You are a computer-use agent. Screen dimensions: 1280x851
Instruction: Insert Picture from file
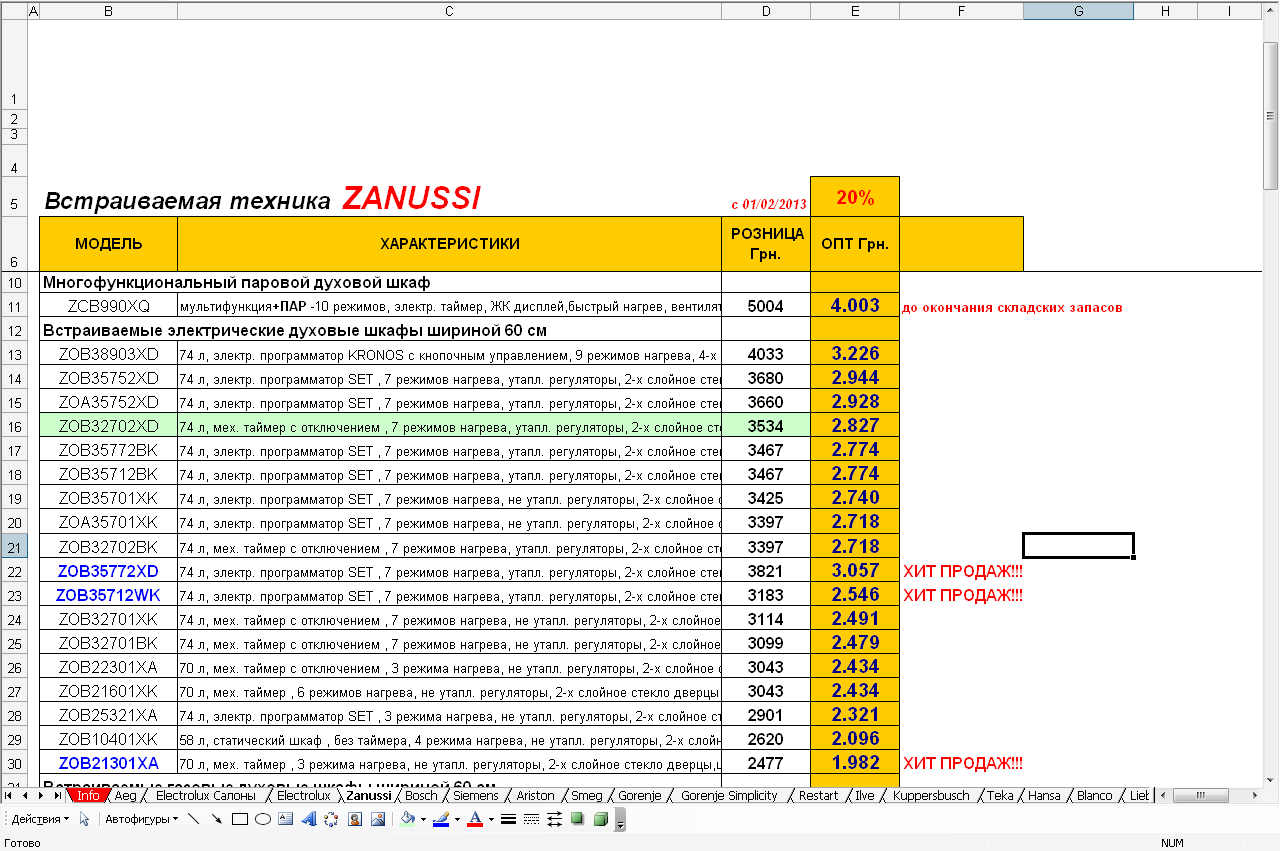[378, 819]
